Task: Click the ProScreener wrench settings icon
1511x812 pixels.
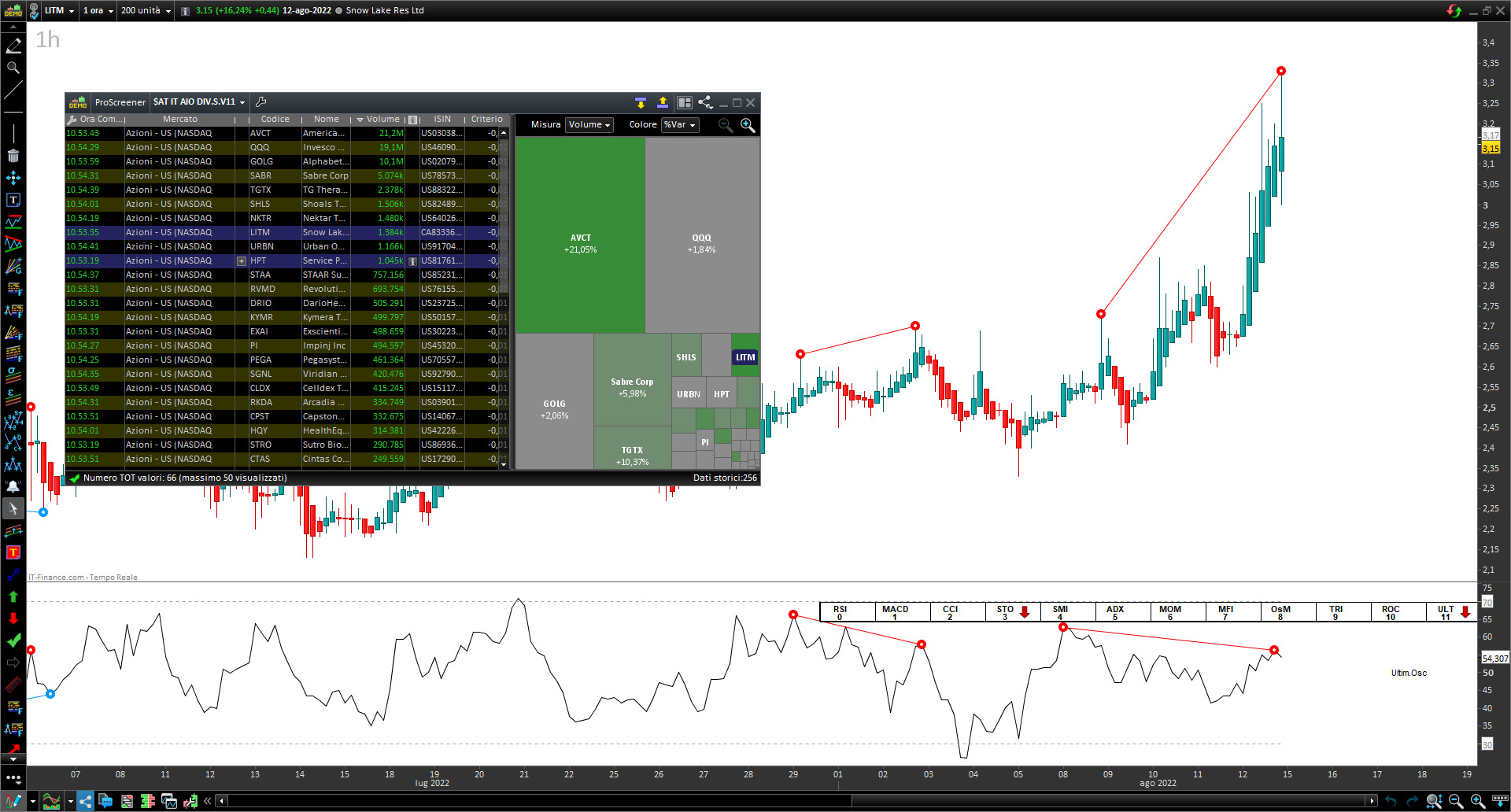Action: tap(261, 102)
